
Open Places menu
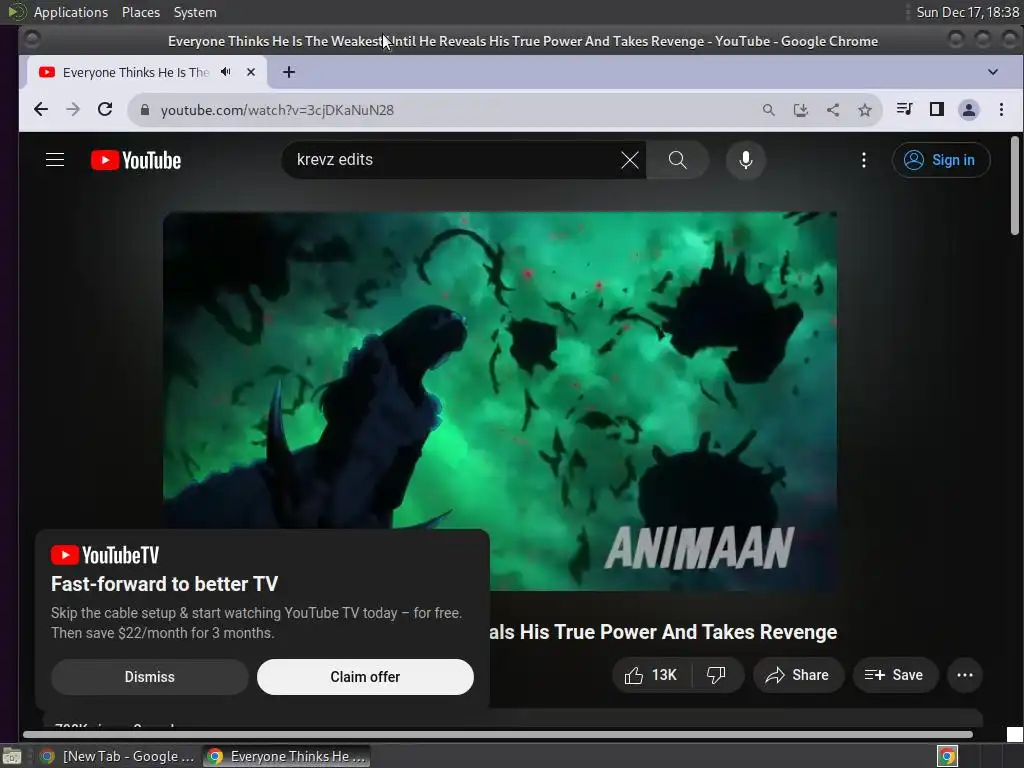click(140, 12)
